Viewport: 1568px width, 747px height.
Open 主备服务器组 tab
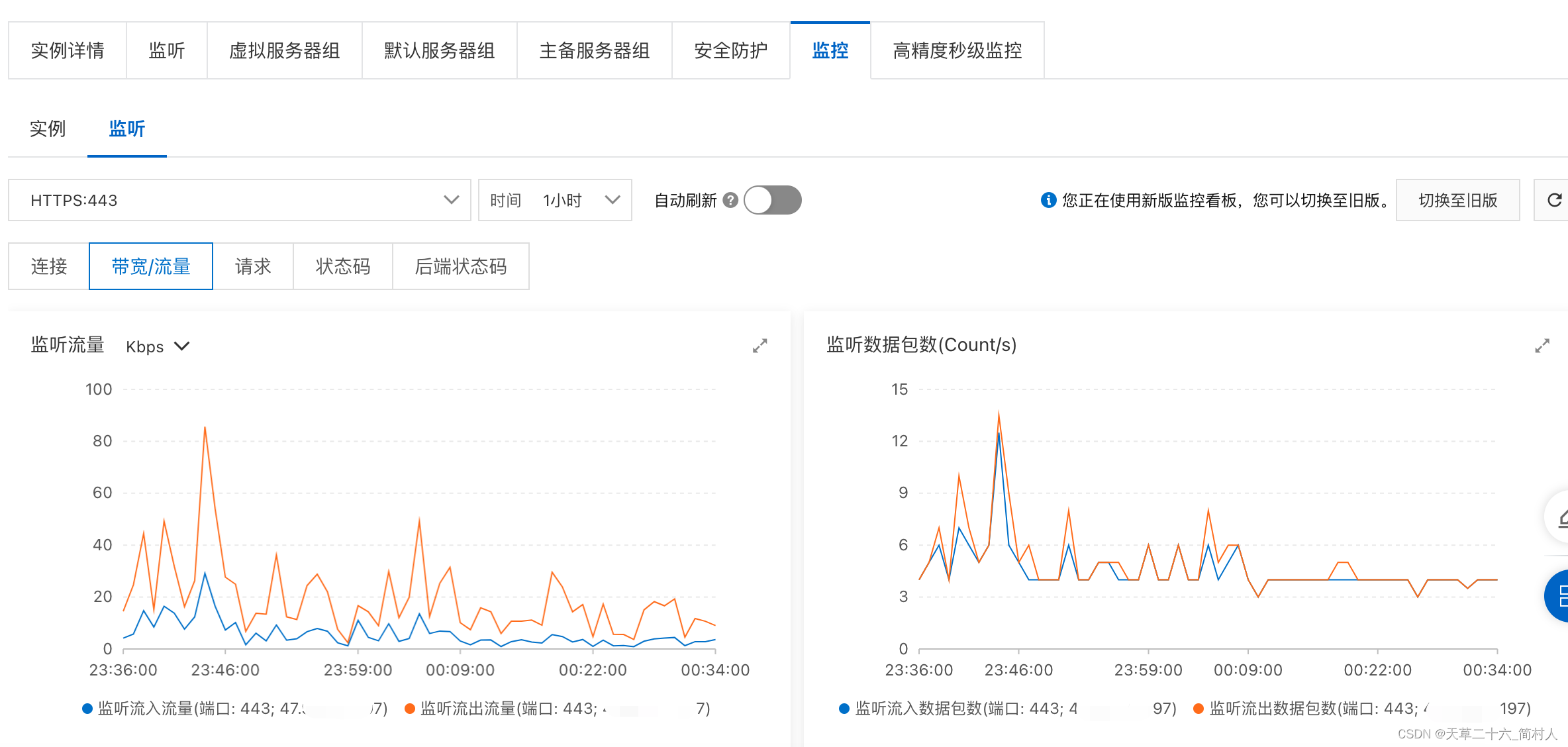pyautogui.click(x=595, y=50)
